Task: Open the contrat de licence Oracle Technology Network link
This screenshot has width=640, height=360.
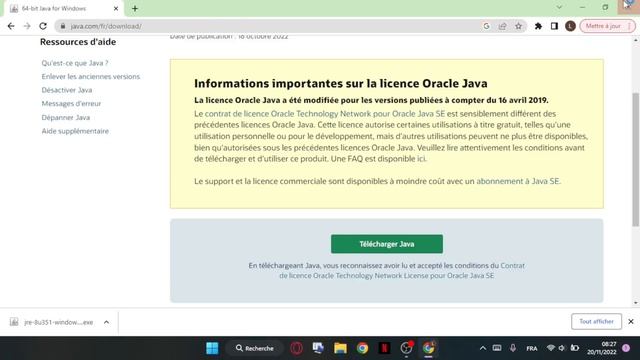Action: pos(324,113)
